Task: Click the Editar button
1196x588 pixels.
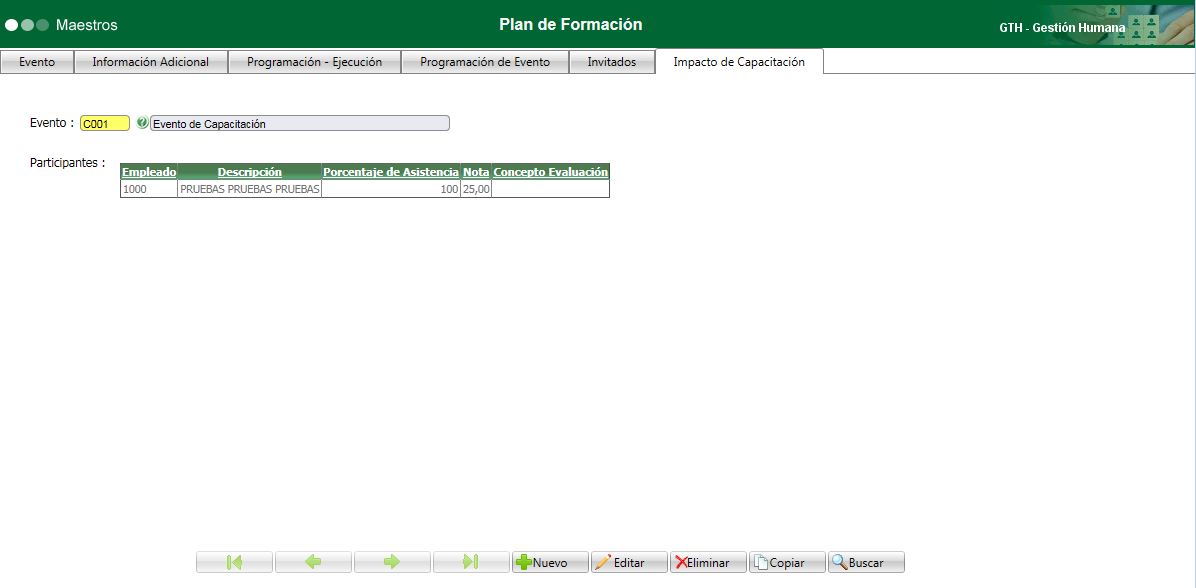Action: [629, 562]
